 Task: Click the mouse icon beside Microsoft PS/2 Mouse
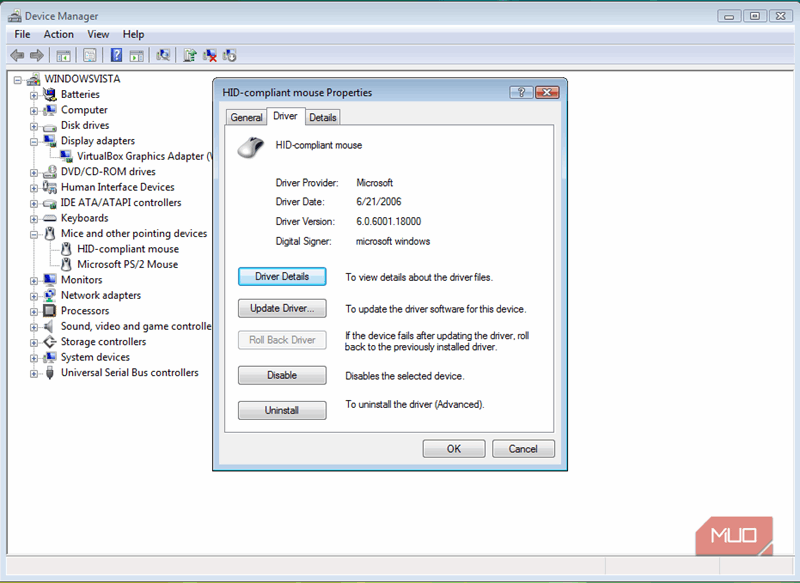click(x=67, y=265)
